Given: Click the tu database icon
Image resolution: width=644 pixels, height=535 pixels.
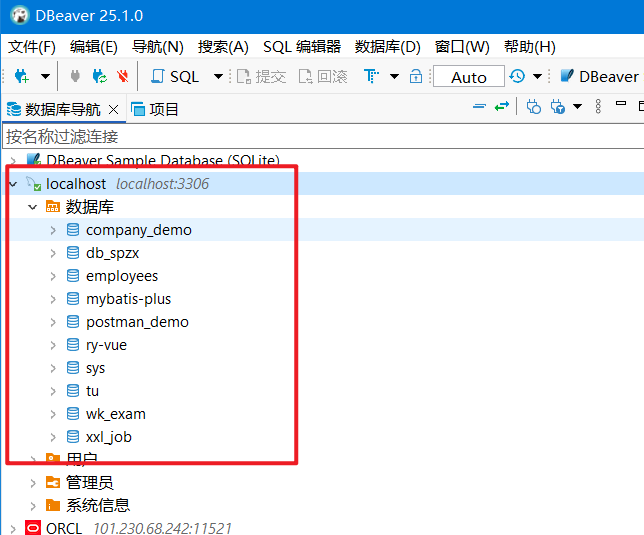Looking at the screenshot, I should (73, 390).
